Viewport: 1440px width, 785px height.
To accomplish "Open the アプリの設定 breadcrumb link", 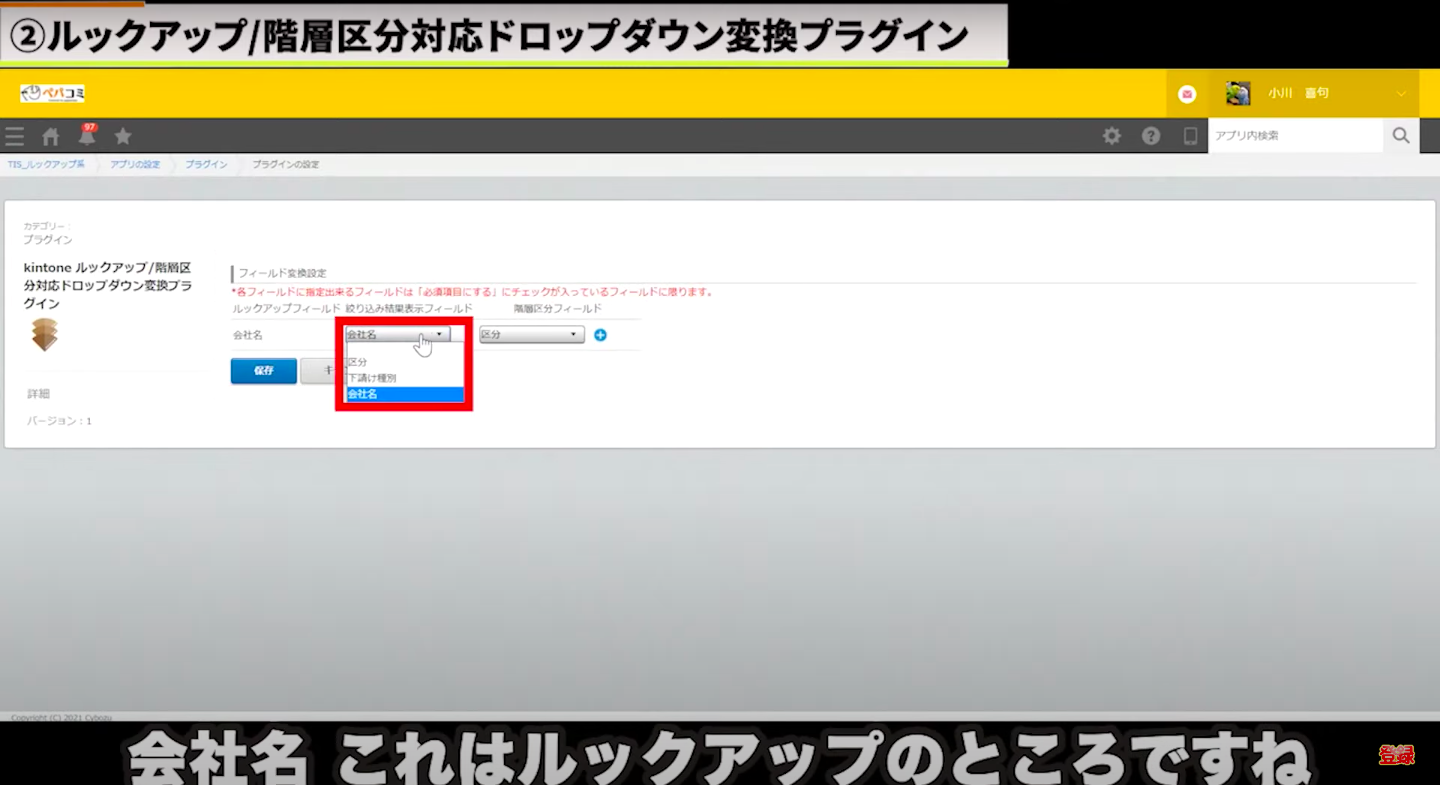I will pos(135,164).
